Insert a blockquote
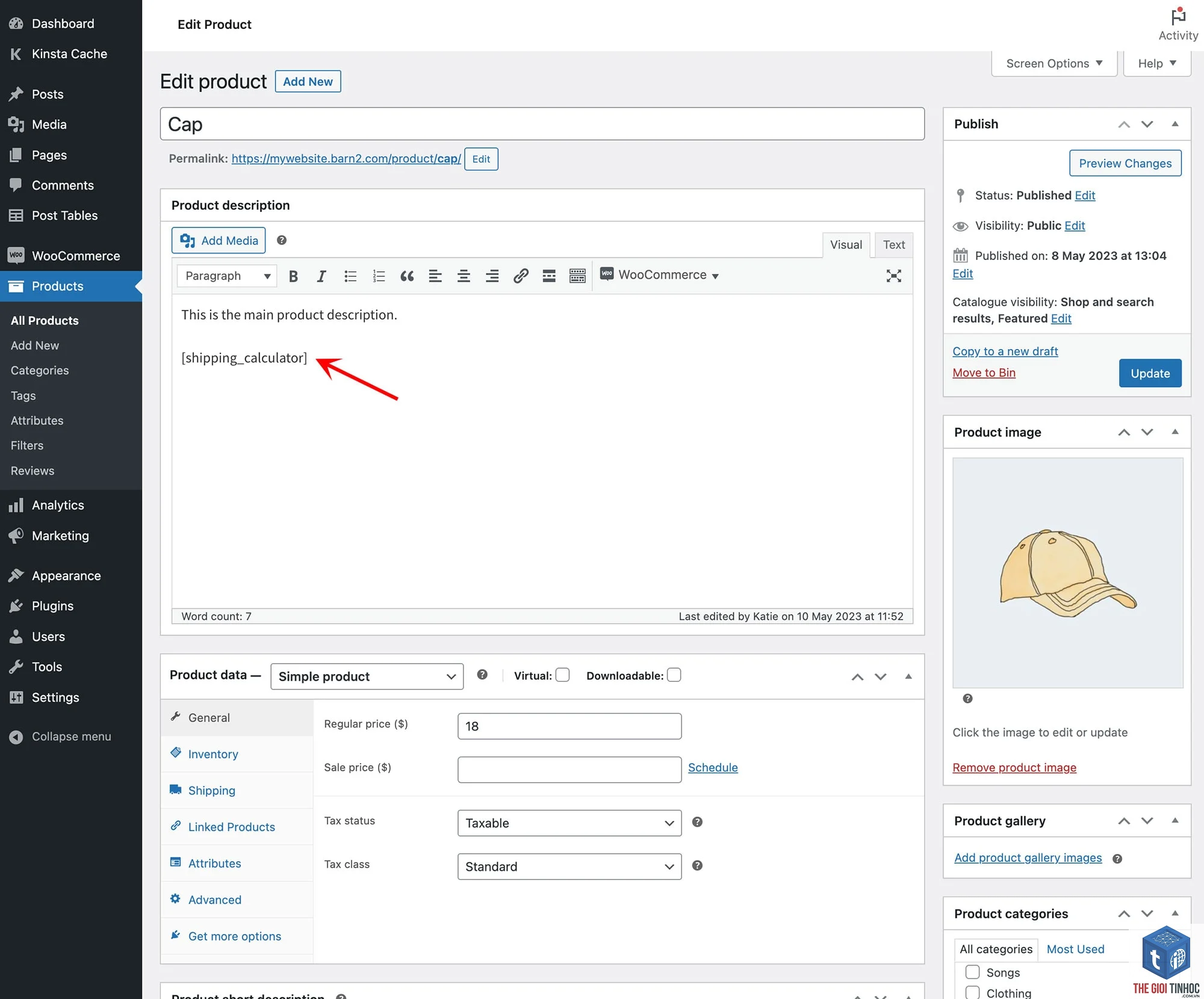Viewport: 1204px width, 999px height. [x=407, y=276]
